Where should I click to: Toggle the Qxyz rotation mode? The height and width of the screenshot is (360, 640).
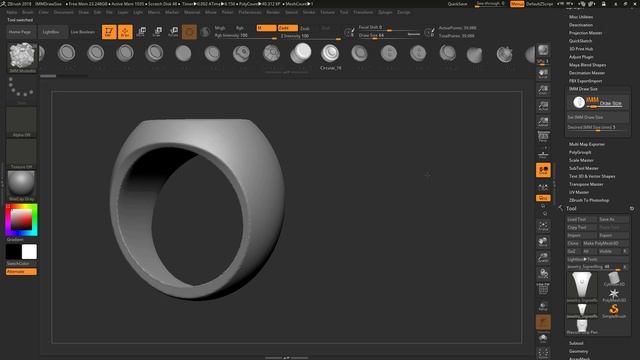(x=543, y=198)
